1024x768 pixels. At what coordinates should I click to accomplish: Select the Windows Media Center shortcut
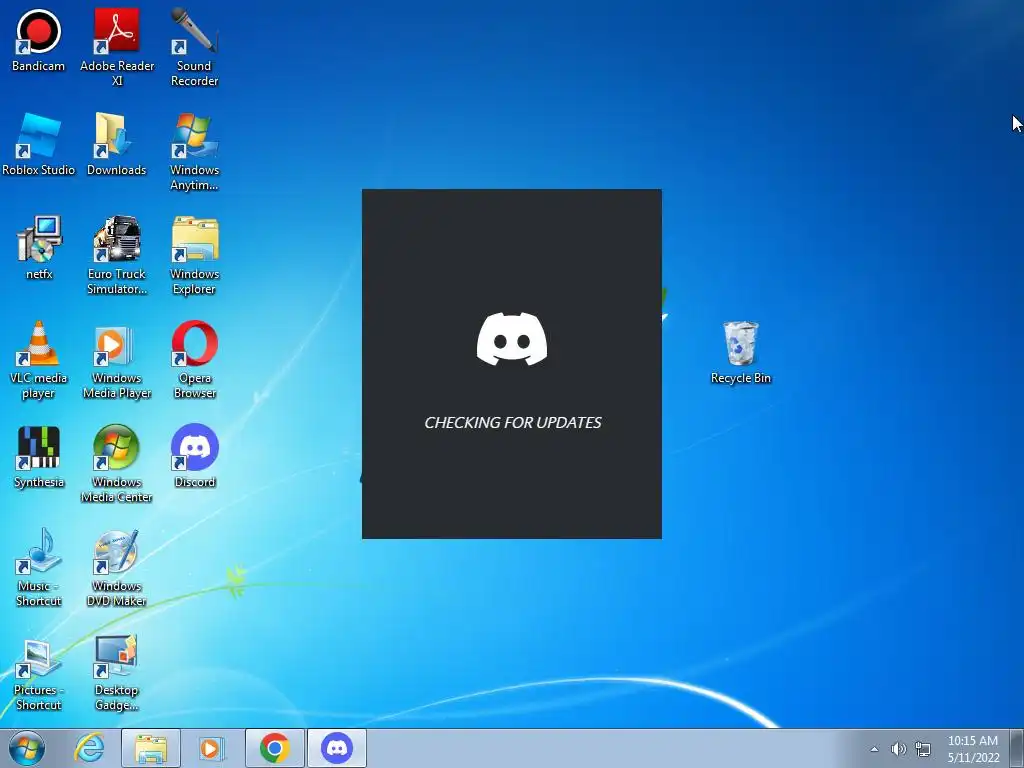[x=117, y=464]
